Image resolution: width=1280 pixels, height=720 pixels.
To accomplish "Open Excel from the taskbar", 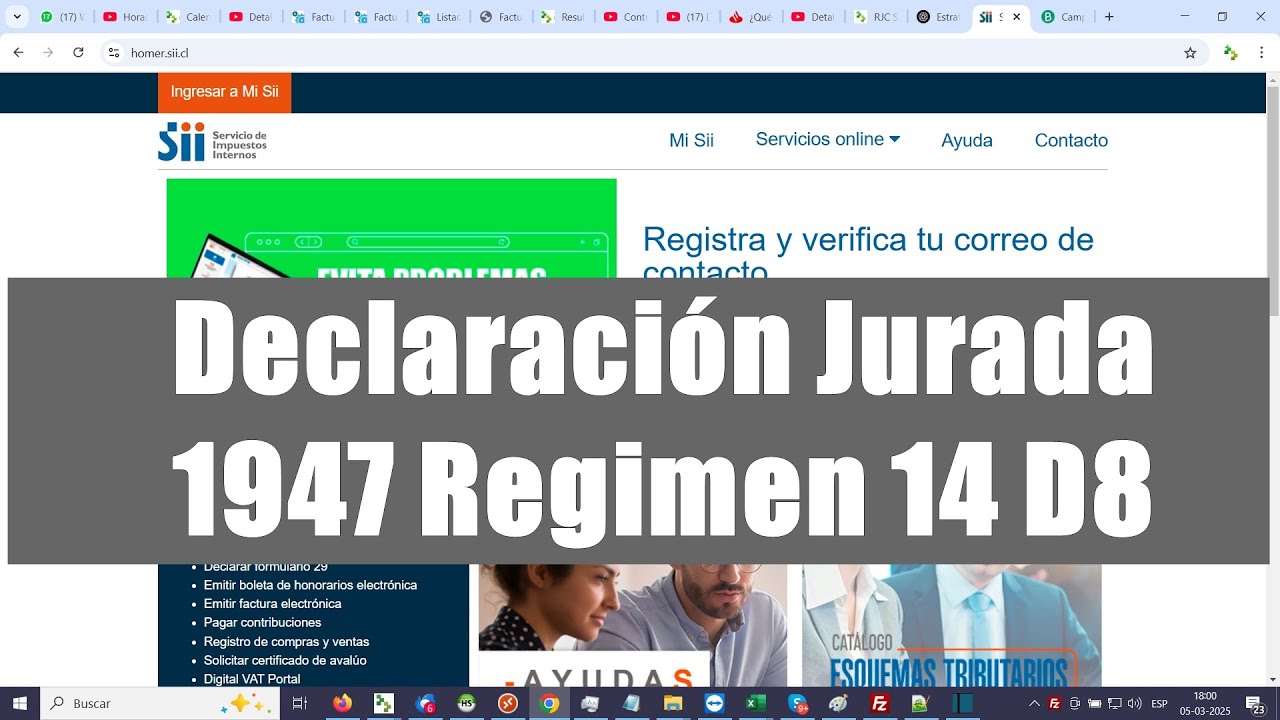I will click(755, 704).
